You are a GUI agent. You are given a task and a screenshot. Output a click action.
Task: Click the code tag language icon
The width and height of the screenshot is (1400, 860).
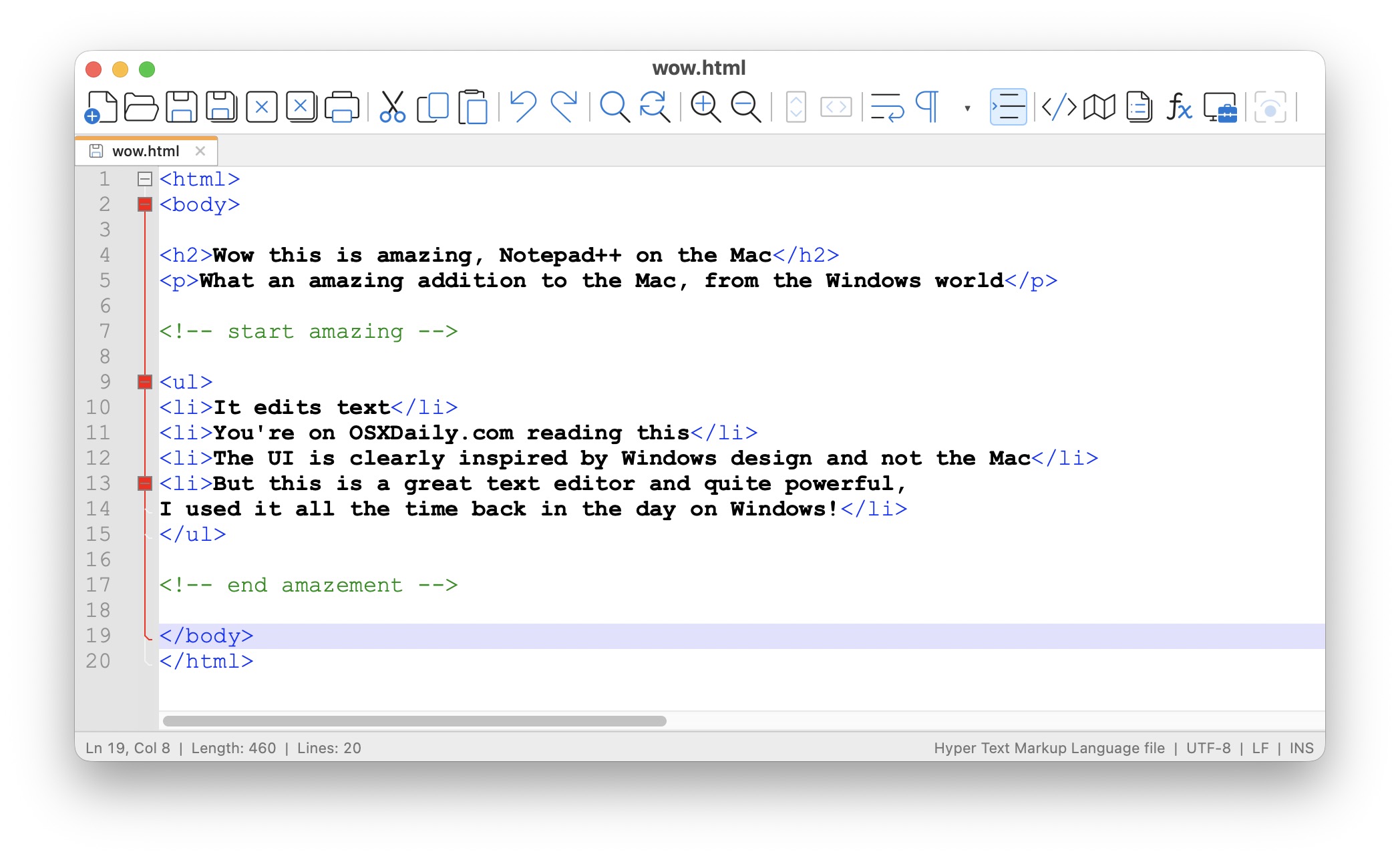(x=1059, y=107)
